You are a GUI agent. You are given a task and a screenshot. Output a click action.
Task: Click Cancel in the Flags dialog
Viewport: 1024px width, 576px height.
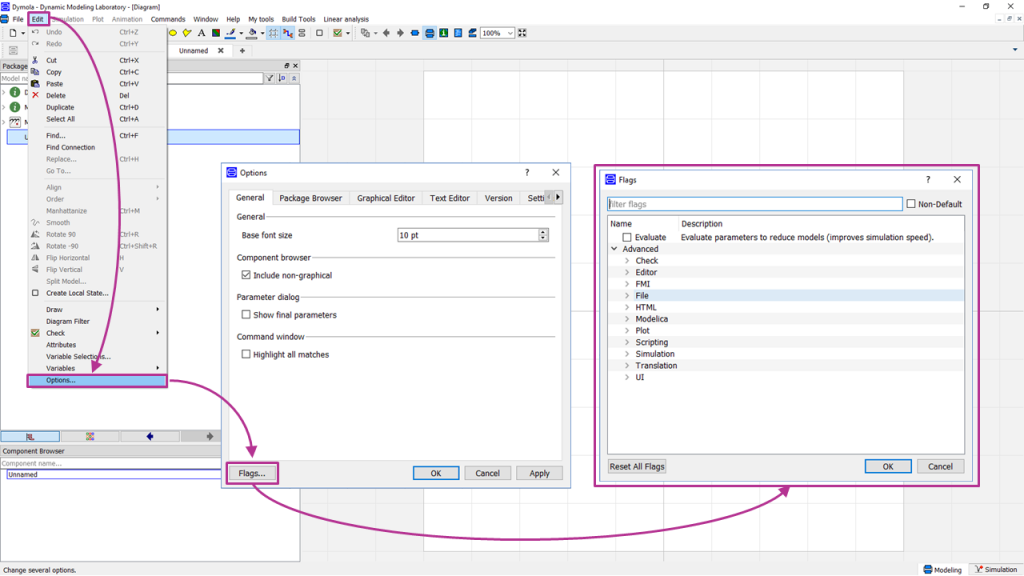(x=940, y=466)
